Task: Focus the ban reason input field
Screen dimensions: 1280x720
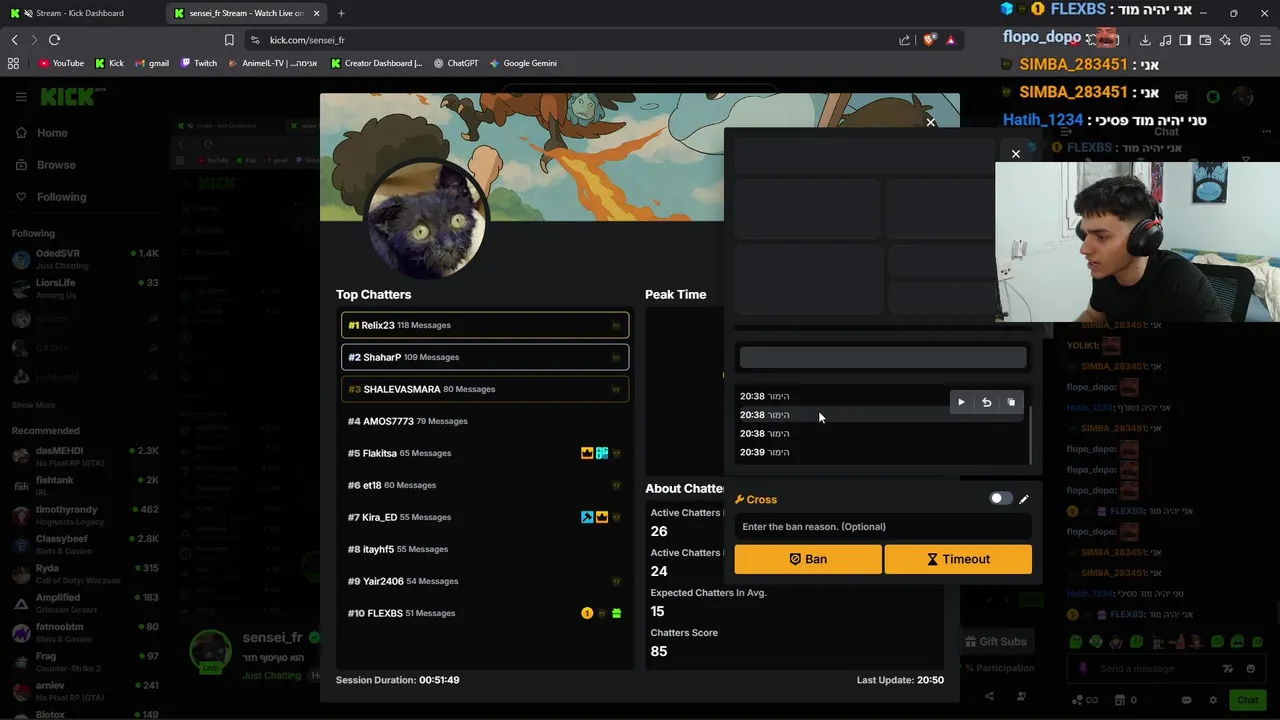Action: [x=883, y=527]
